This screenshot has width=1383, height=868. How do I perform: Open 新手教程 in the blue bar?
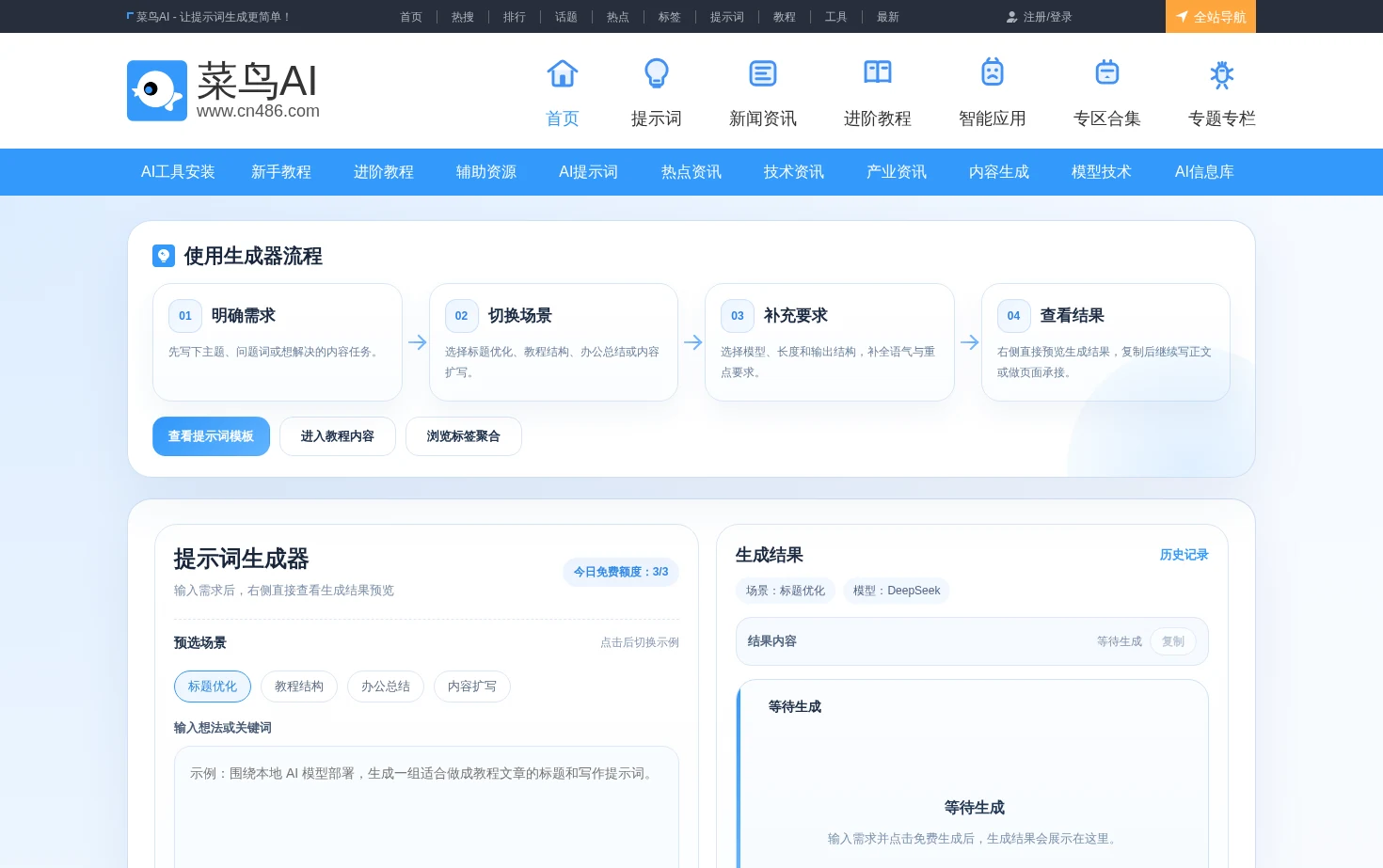tap(281, 172)
